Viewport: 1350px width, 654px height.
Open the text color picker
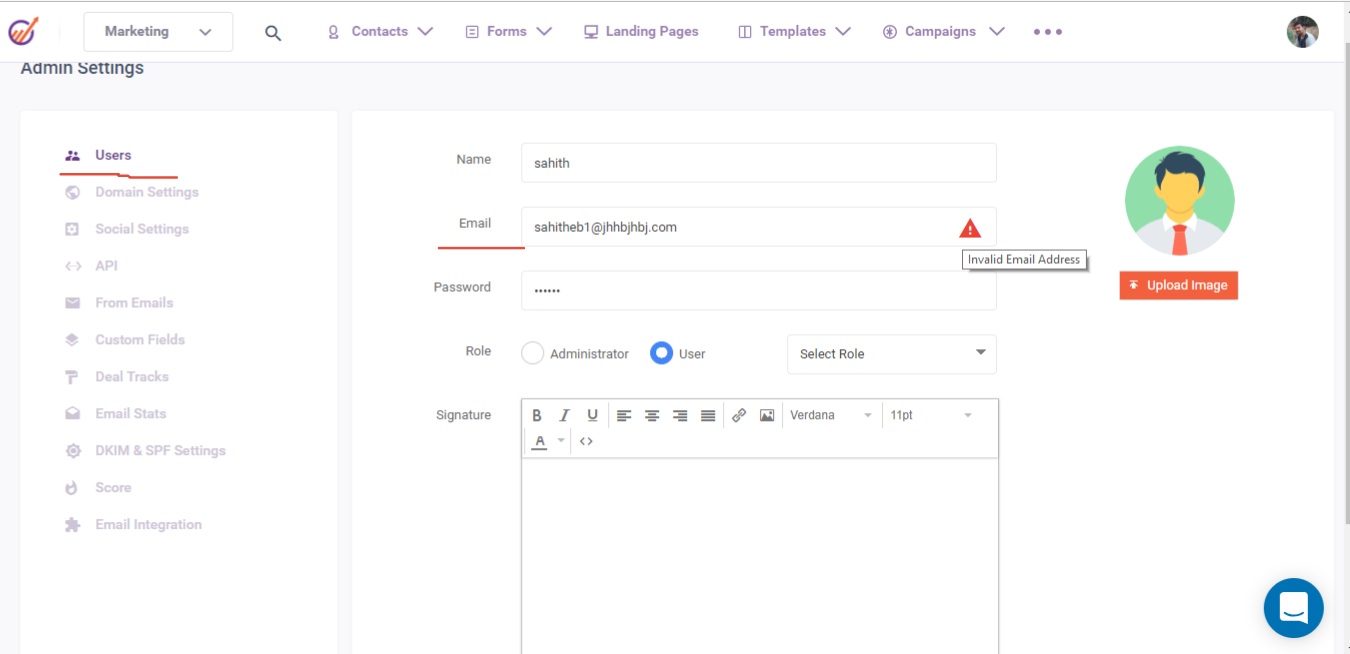(540, 441)
